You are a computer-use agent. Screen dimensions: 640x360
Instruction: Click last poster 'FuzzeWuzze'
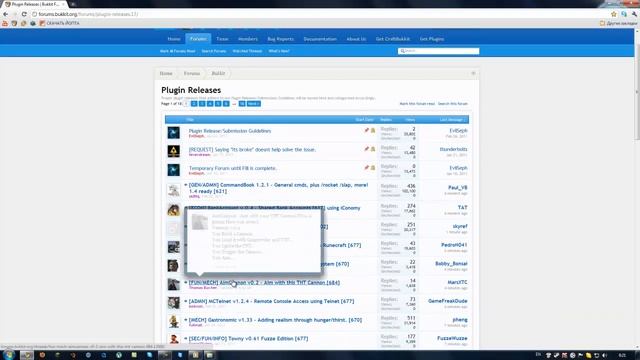pyautogui.click(x=452, y=338)
